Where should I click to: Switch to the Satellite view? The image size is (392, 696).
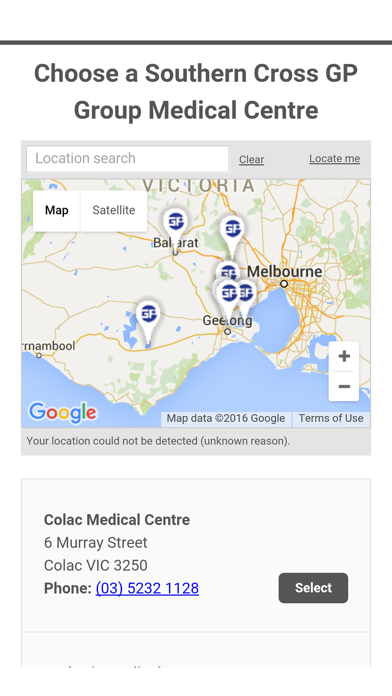[114, 210]
